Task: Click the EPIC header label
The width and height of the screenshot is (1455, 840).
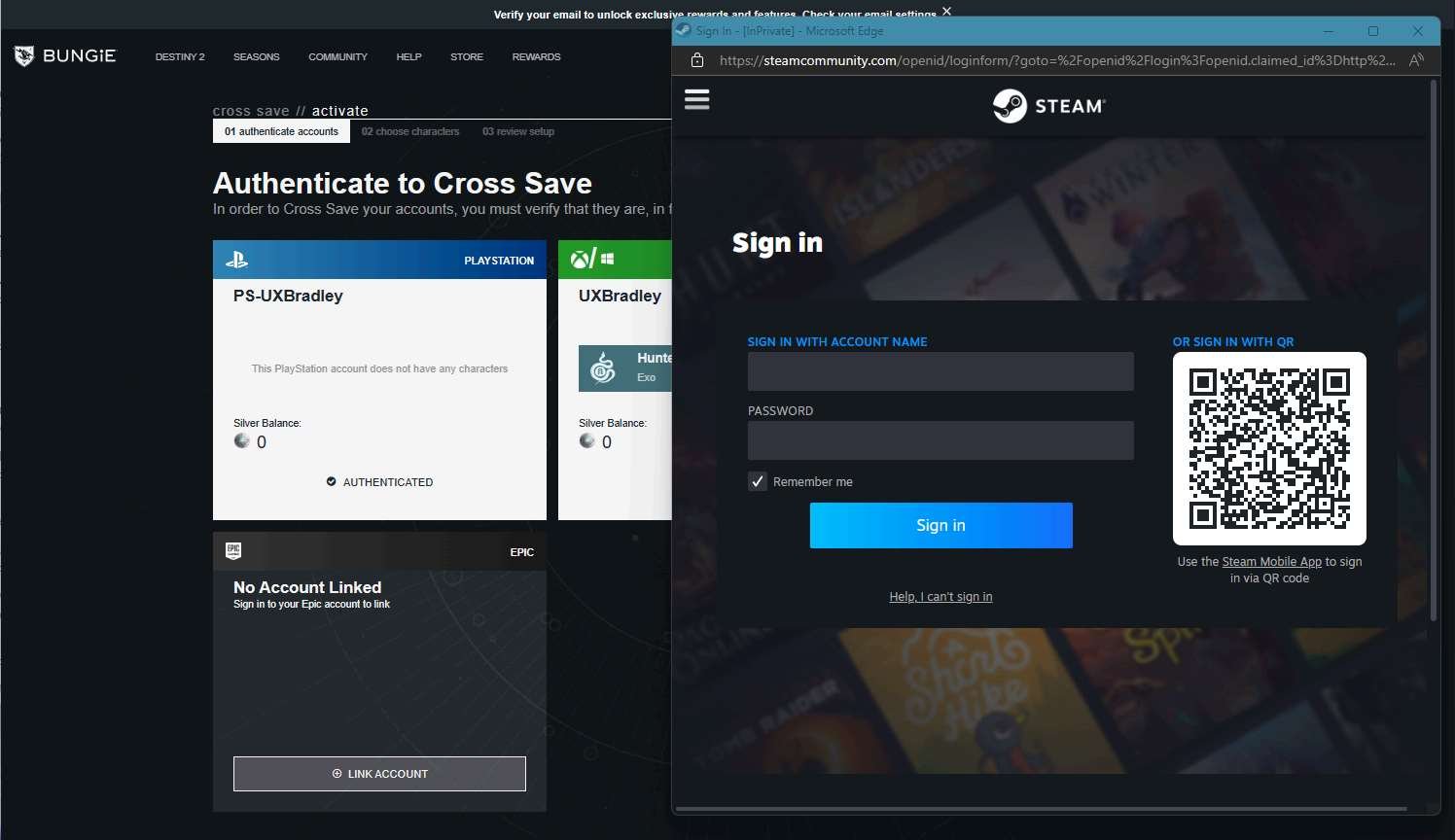Action: tap(522, 552)
